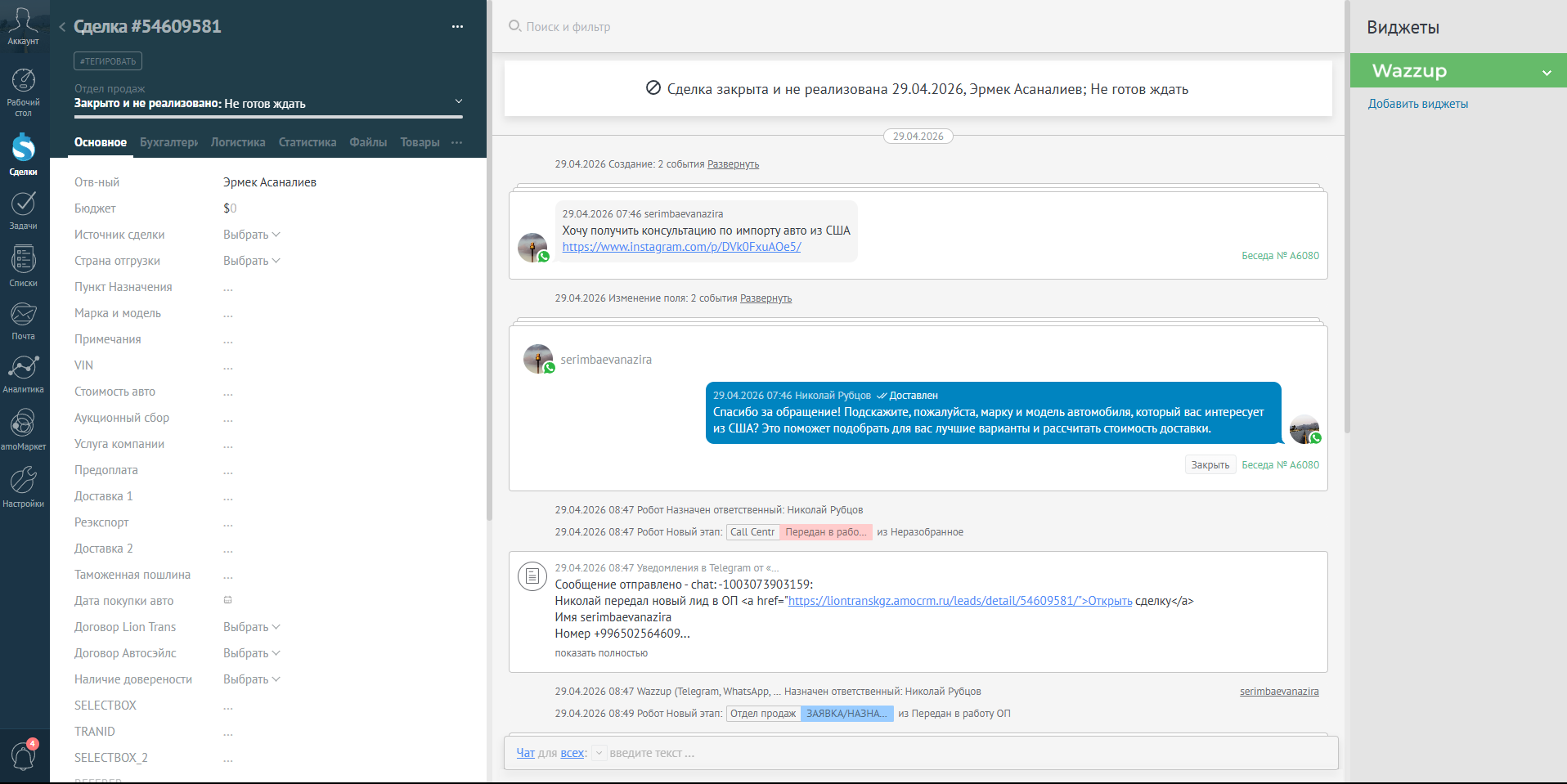The height and width of the screenshot is (784, 1567).
Task: Open the three-dot menu next to the deal title
Action: coord(457,27)
